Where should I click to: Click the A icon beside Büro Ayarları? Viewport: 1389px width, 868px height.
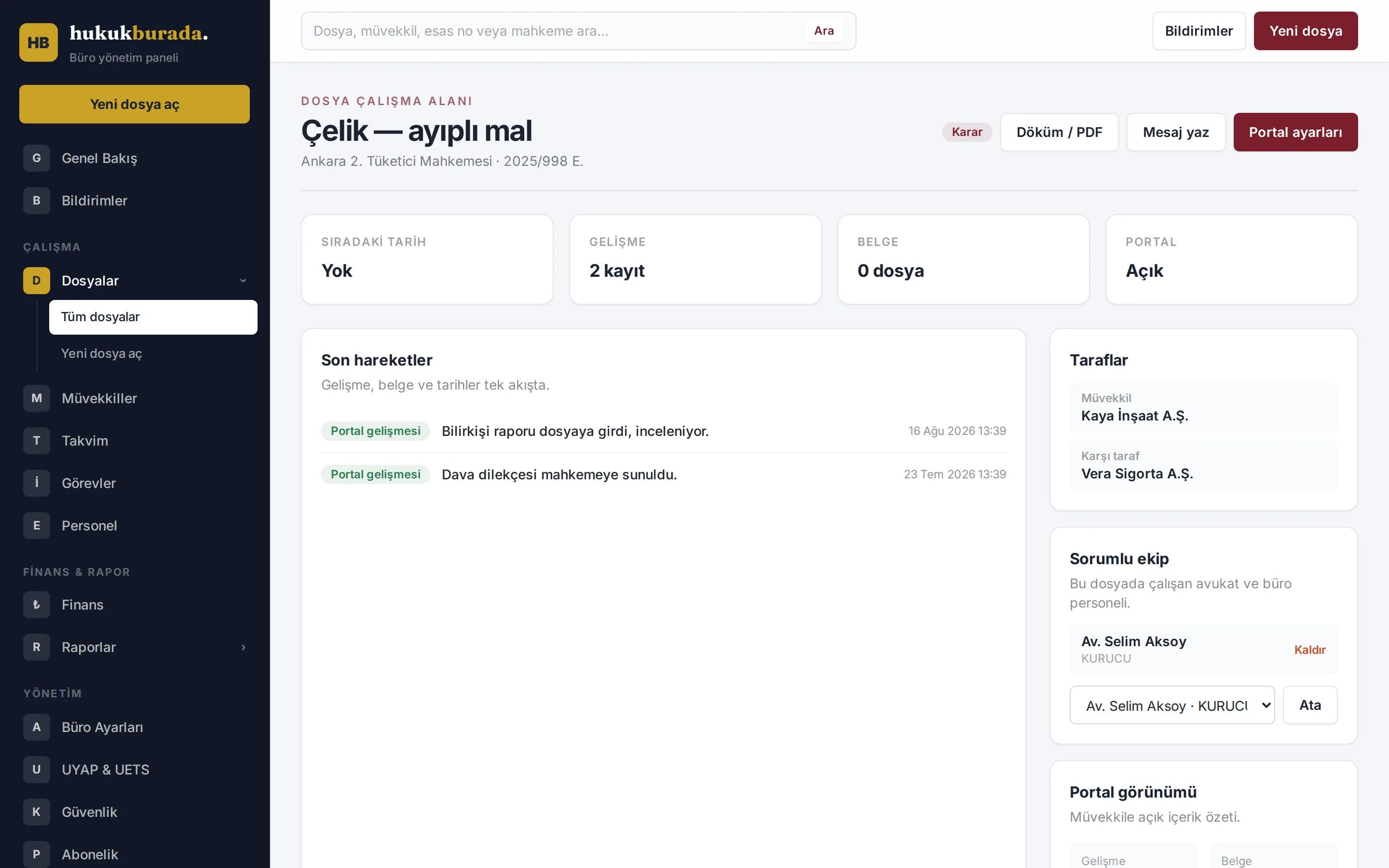point(37,727)
